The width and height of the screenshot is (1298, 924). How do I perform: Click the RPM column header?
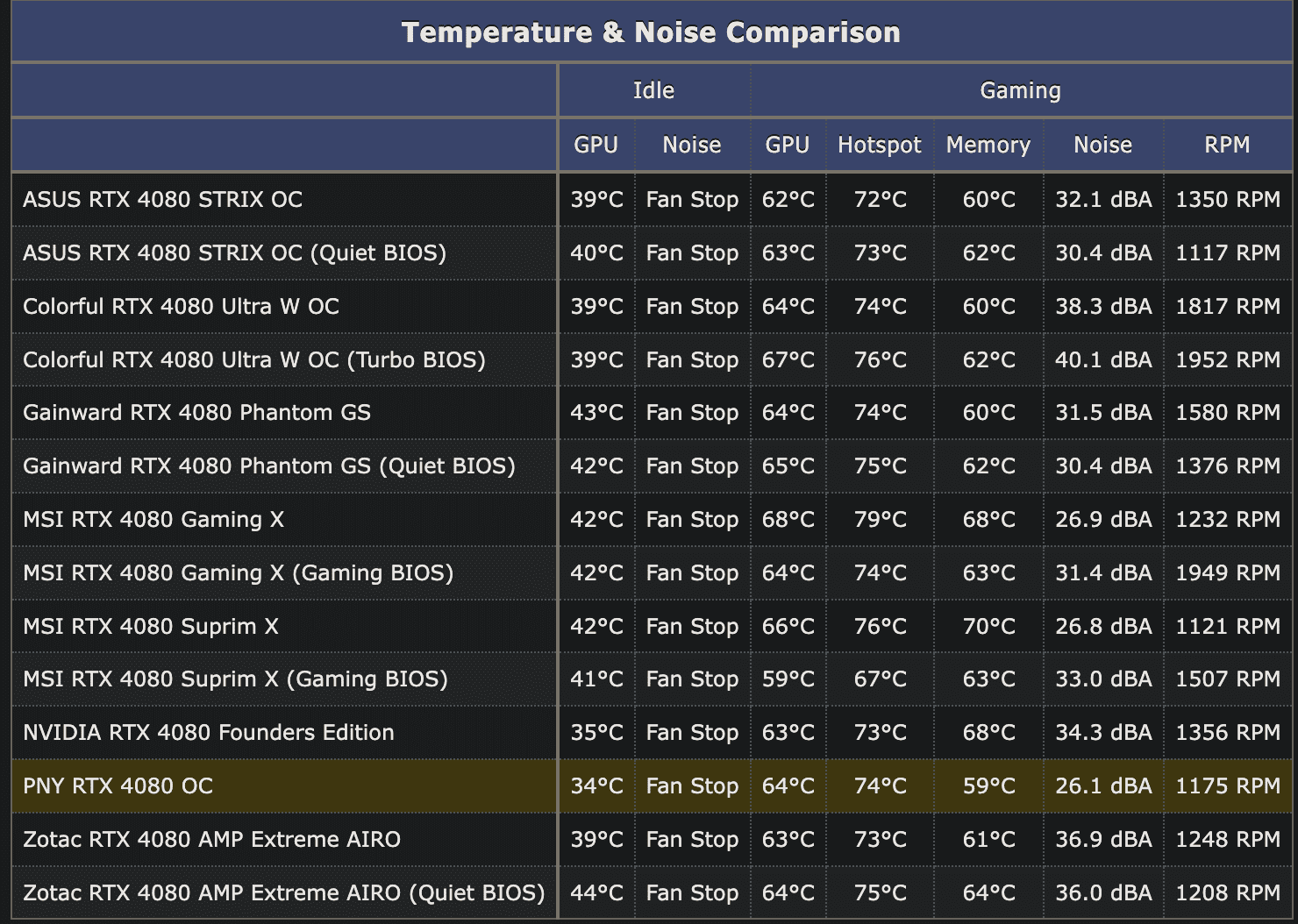click(x=1226, y=145)
